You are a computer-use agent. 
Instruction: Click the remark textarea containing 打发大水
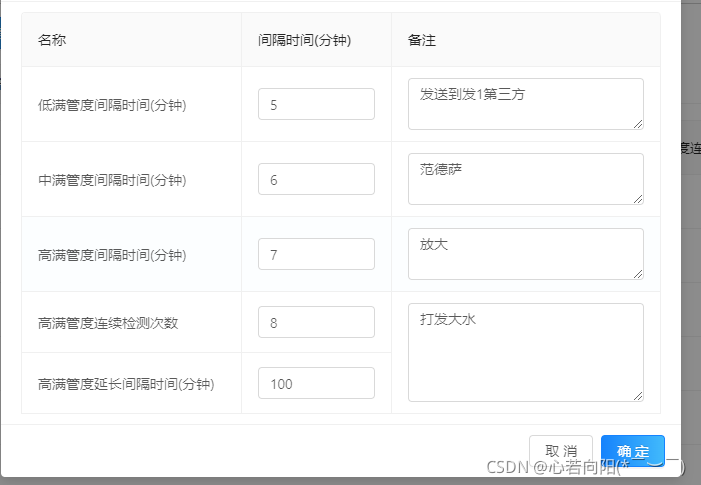(x=526, y=353)
